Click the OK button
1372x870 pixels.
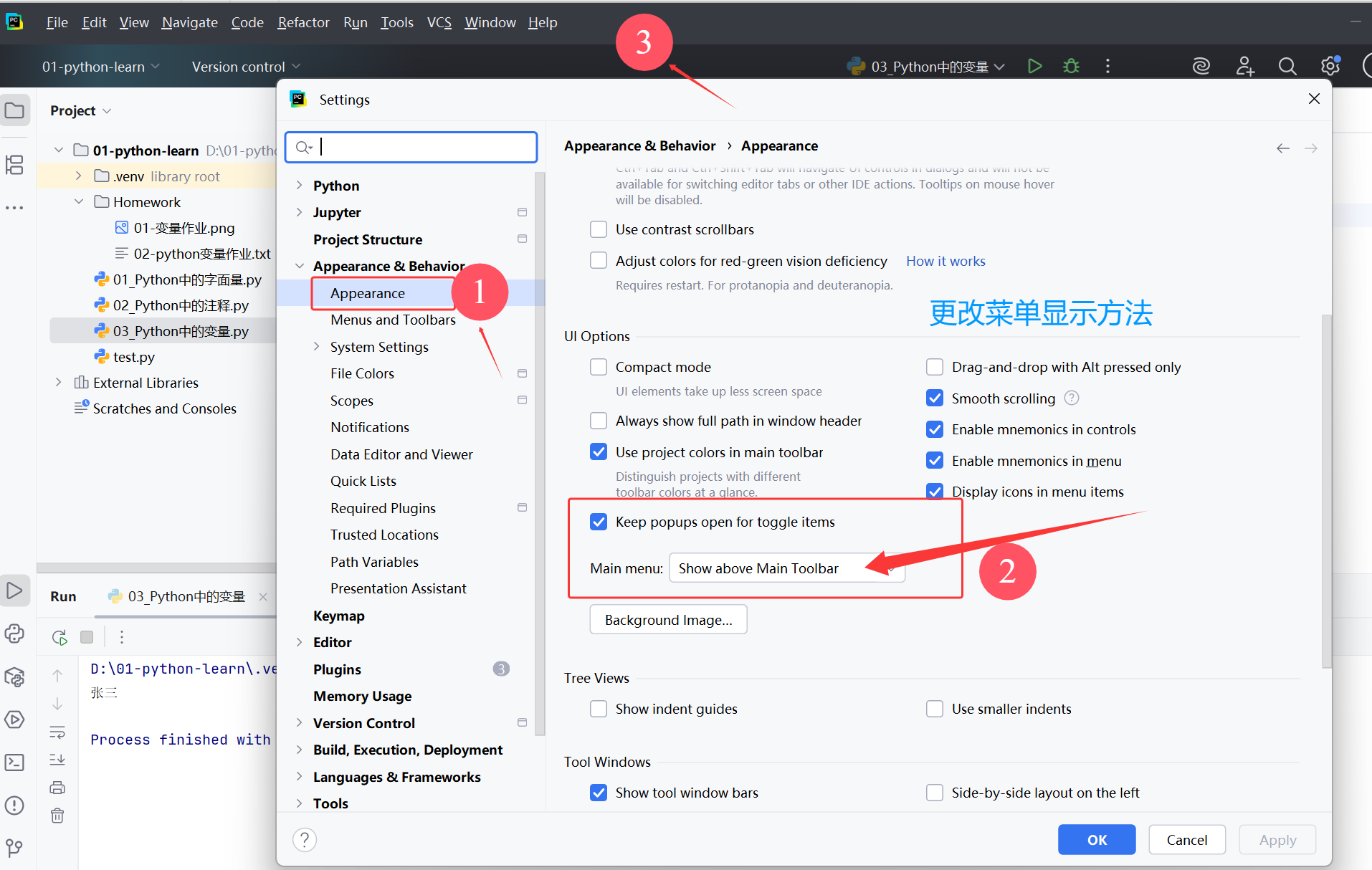coord(1097,840)
